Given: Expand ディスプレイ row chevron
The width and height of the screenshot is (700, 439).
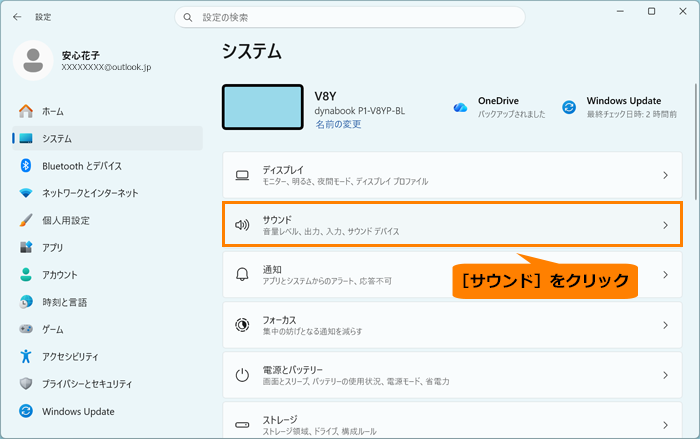Looking at the screenshot, I should click(x=665, y=175).
